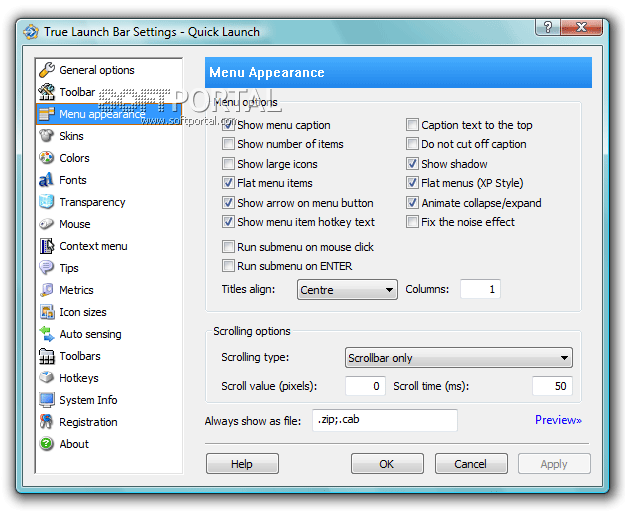The image size is (625, 512).
Task: Click the OK button
Action: (x=387, y=464)
